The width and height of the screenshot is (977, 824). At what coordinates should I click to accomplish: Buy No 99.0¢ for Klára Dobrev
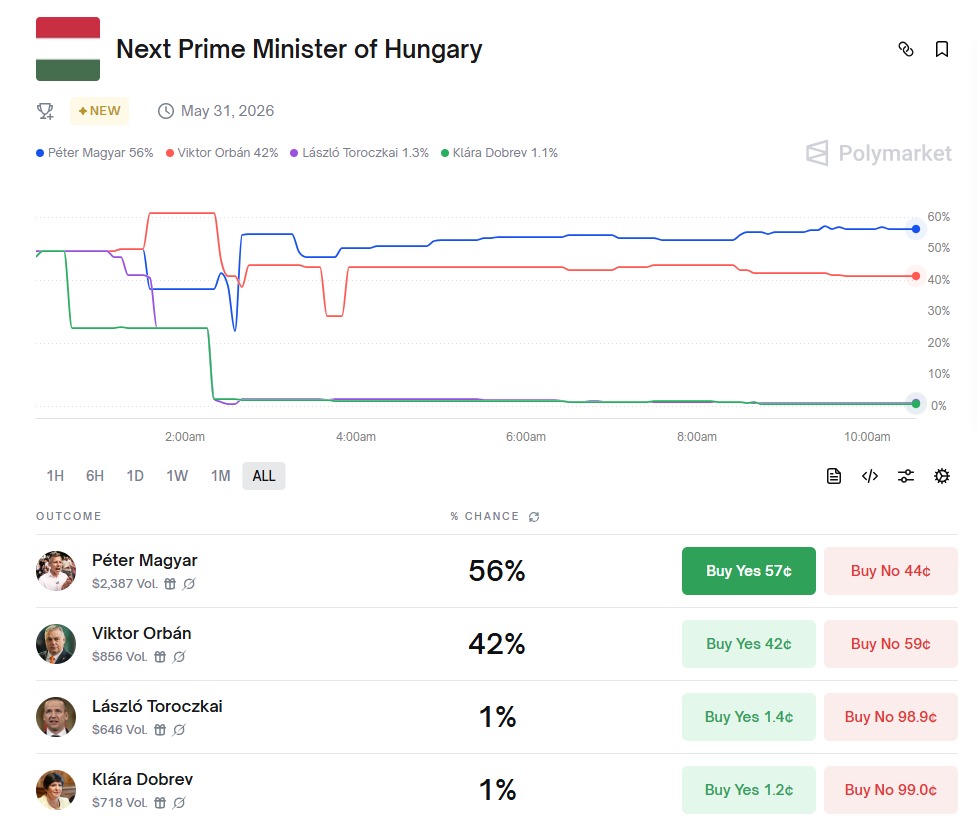point(890,790)
